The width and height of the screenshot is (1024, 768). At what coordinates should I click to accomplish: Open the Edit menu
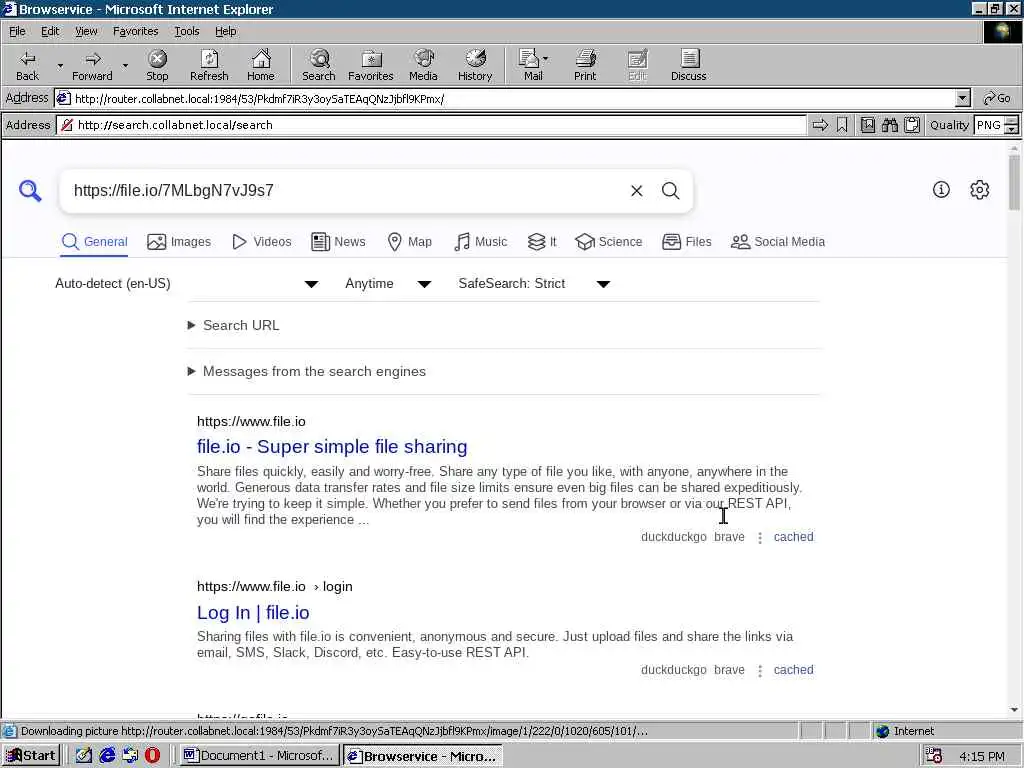50,31
